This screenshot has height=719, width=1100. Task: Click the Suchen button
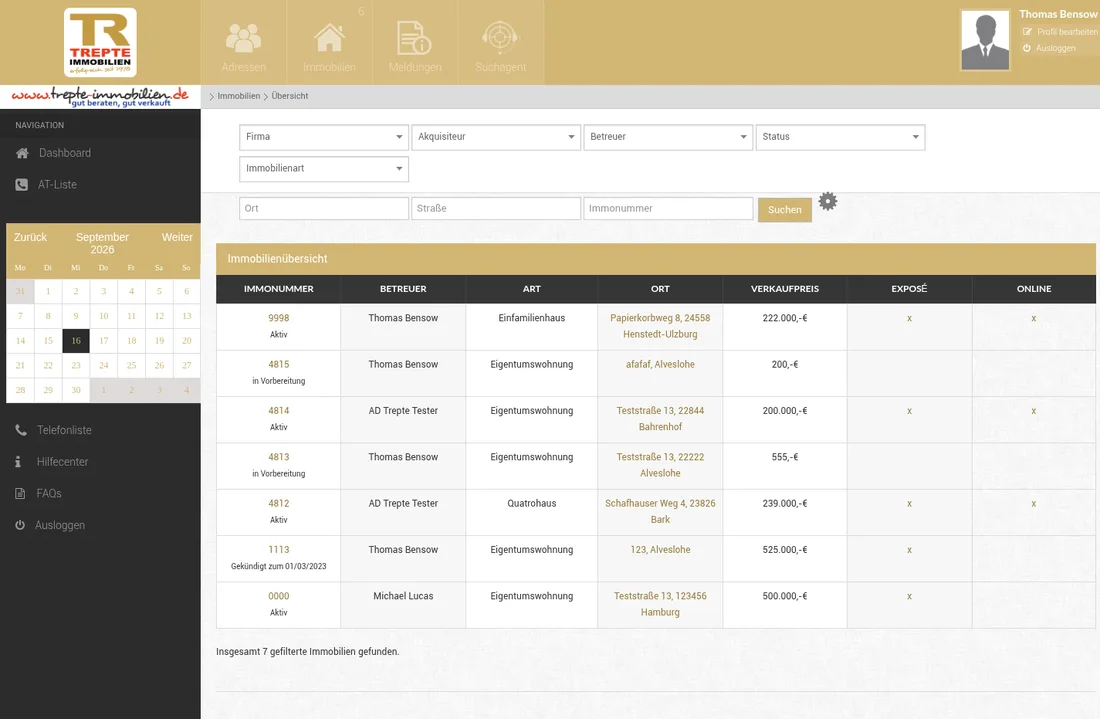pos(784,210)
